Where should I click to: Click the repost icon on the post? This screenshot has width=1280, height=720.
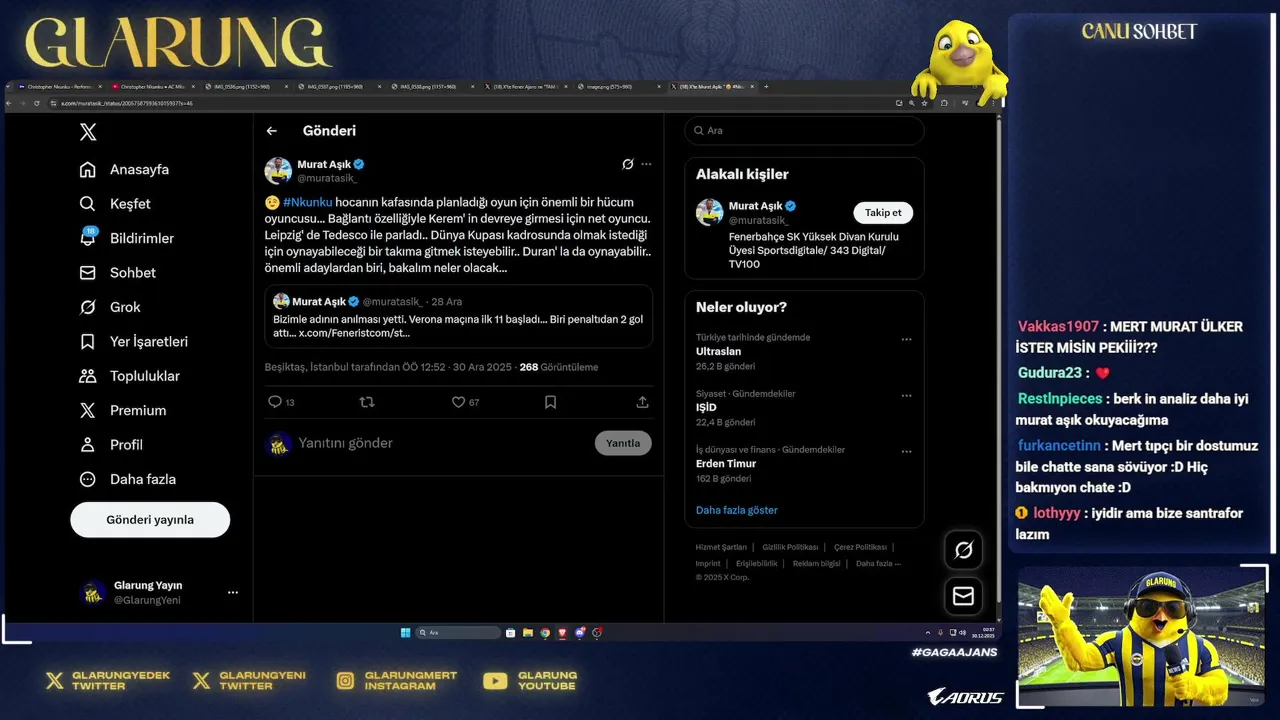coord(367,402)
